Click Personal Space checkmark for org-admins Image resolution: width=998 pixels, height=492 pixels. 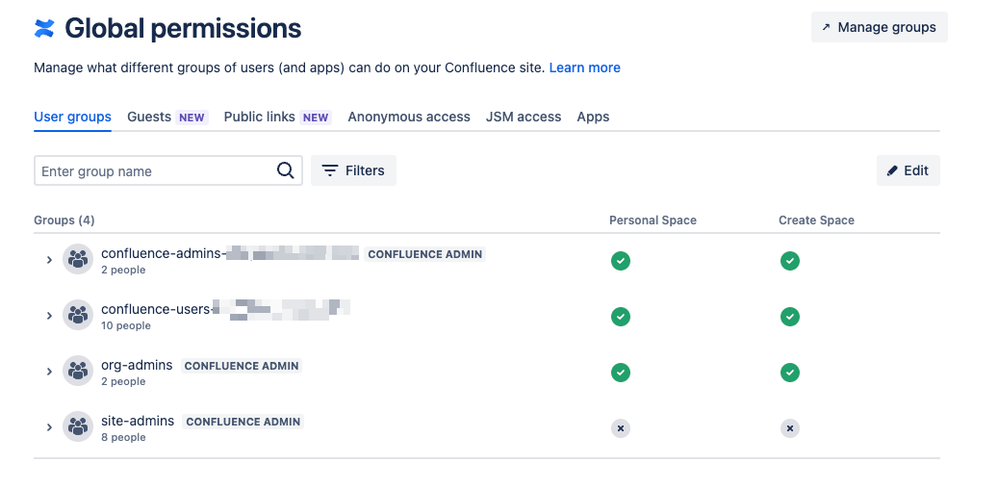click(x=621, y=372)
